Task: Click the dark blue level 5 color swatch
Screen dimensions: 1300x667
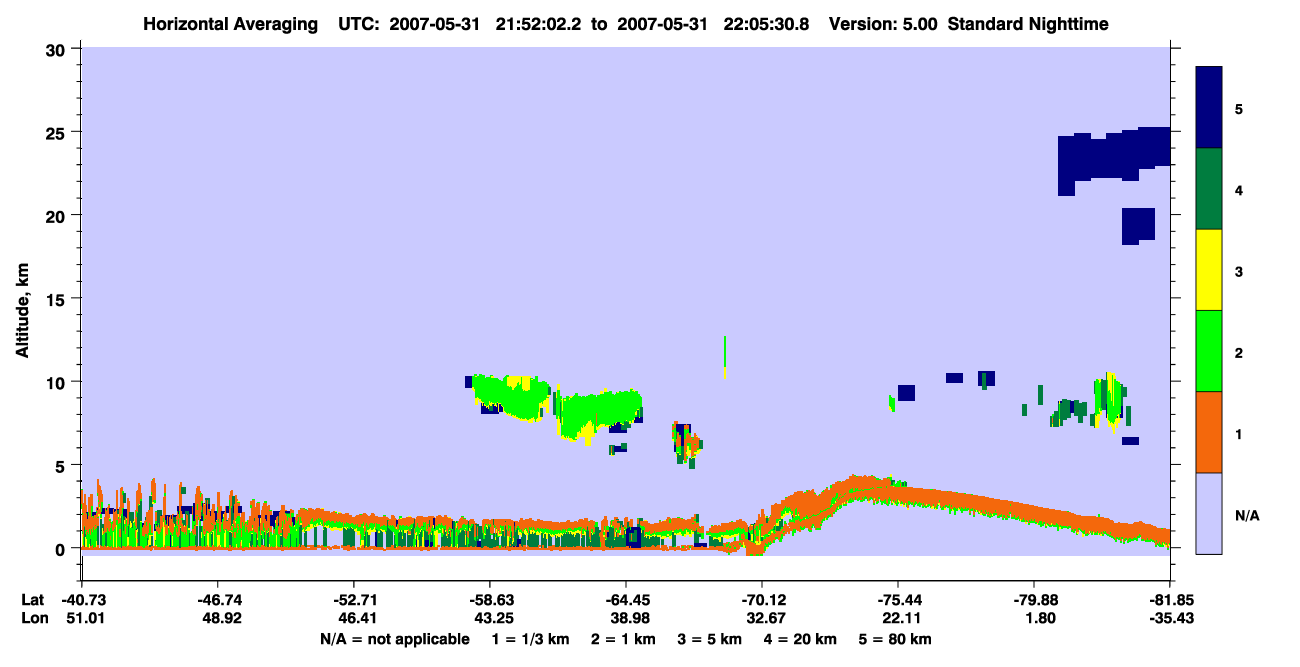Action: pyautogui.click(x=1209, y=107)
